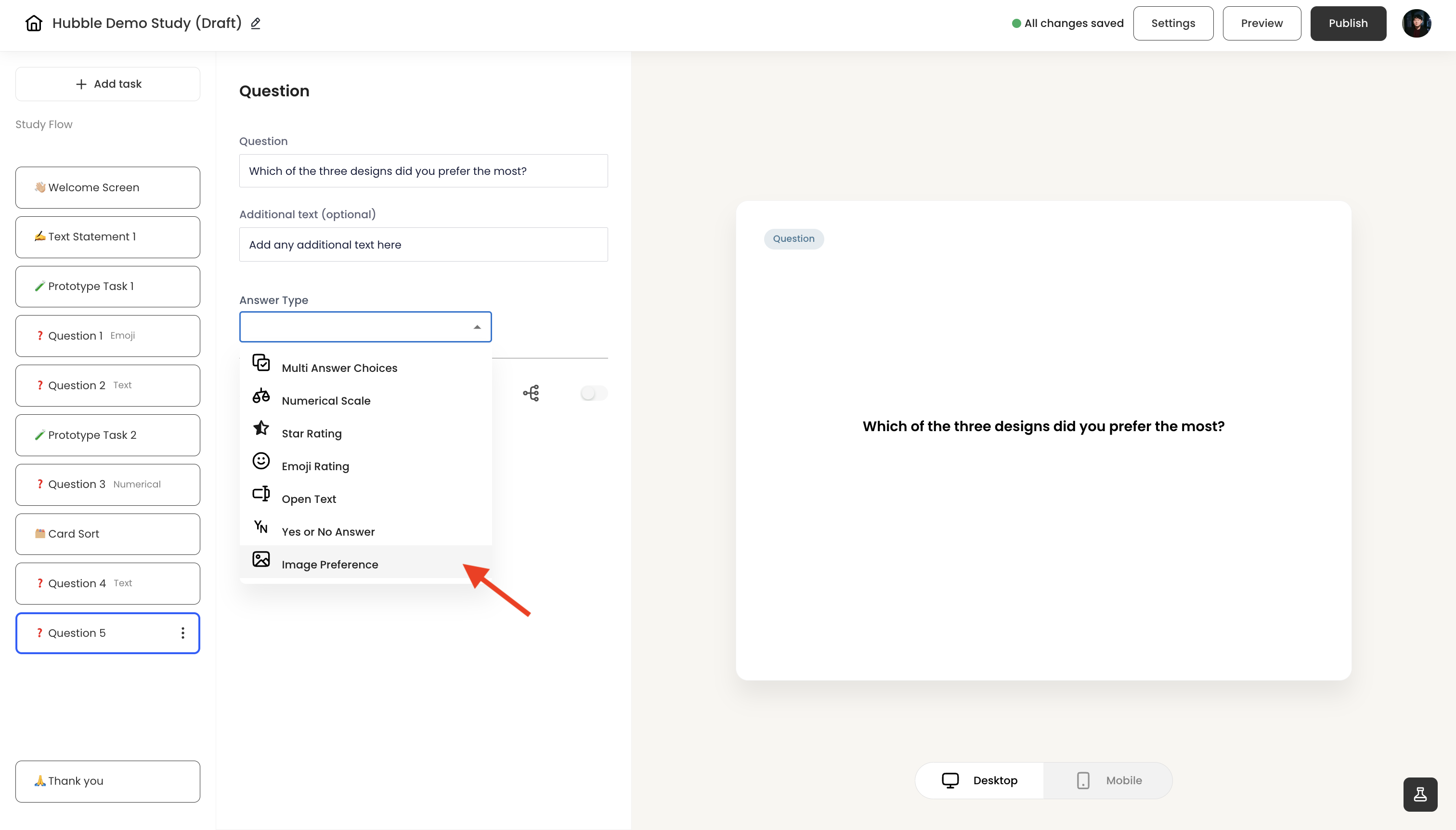Select Multi Answer Choices option
This screenshot has width=1456, height=830.
(339, 368)
